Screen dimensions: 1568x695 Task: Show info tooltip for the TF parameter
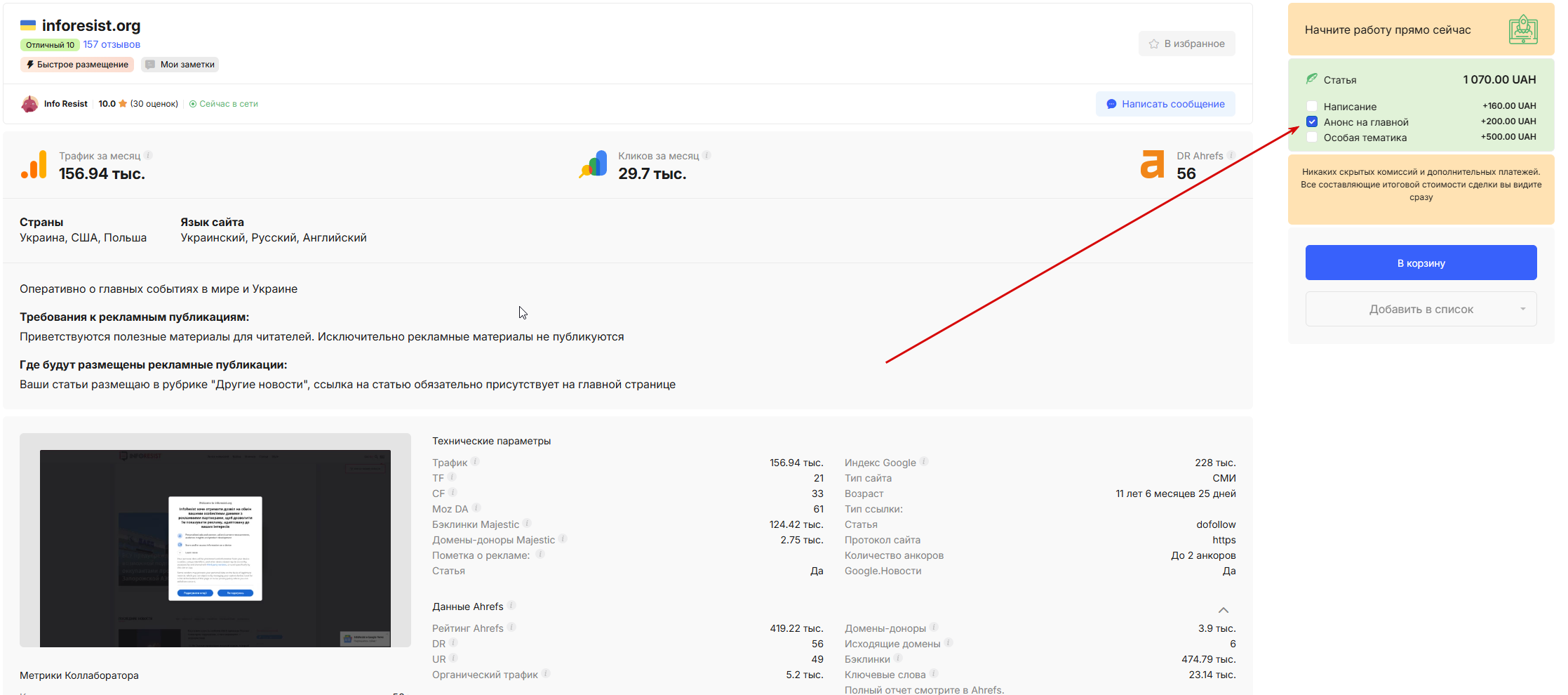click(x=452, y=477)
